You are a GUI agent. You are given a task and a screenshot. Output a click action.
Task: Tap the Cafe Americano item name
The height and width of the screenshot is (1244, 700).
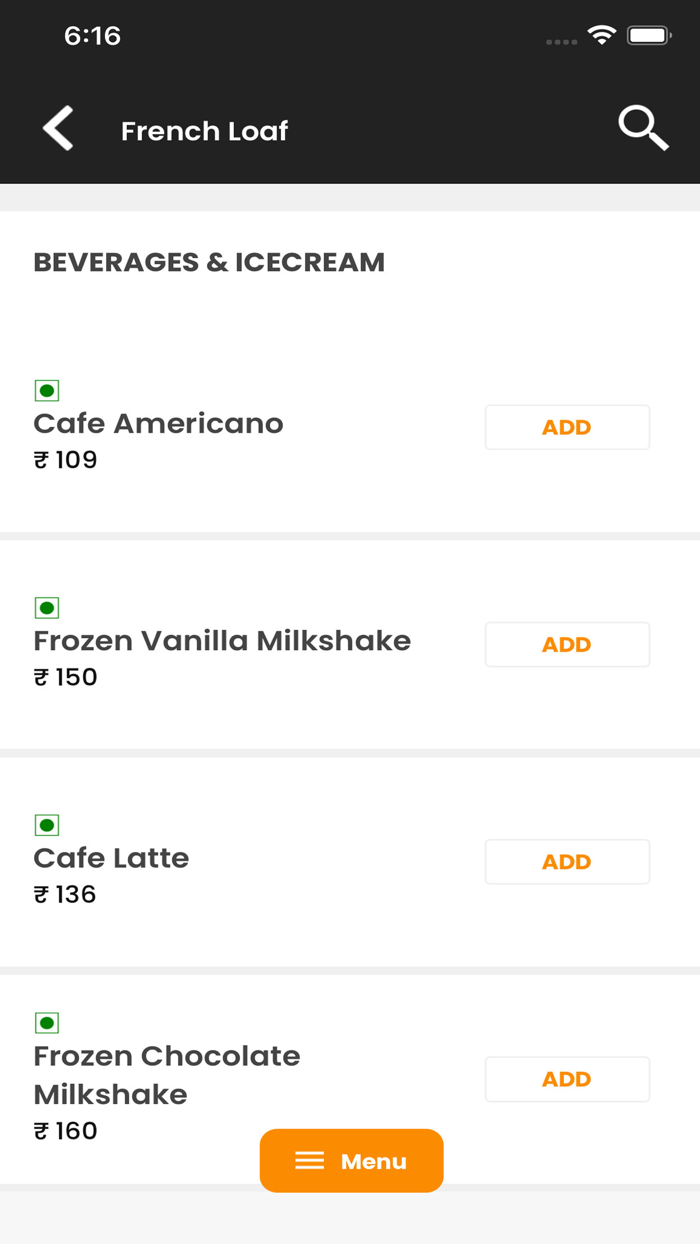(158, 423)
